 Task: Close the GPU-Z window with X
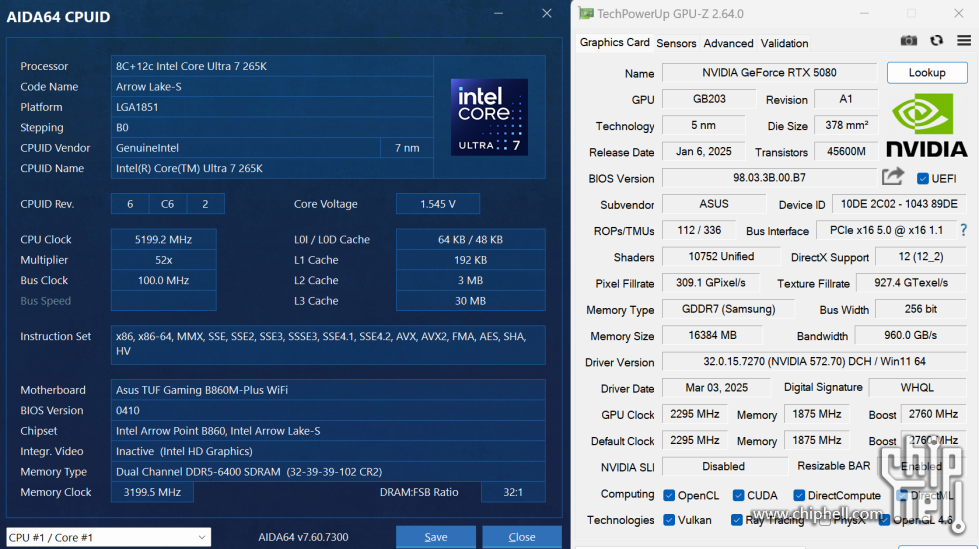click(959, 13)
